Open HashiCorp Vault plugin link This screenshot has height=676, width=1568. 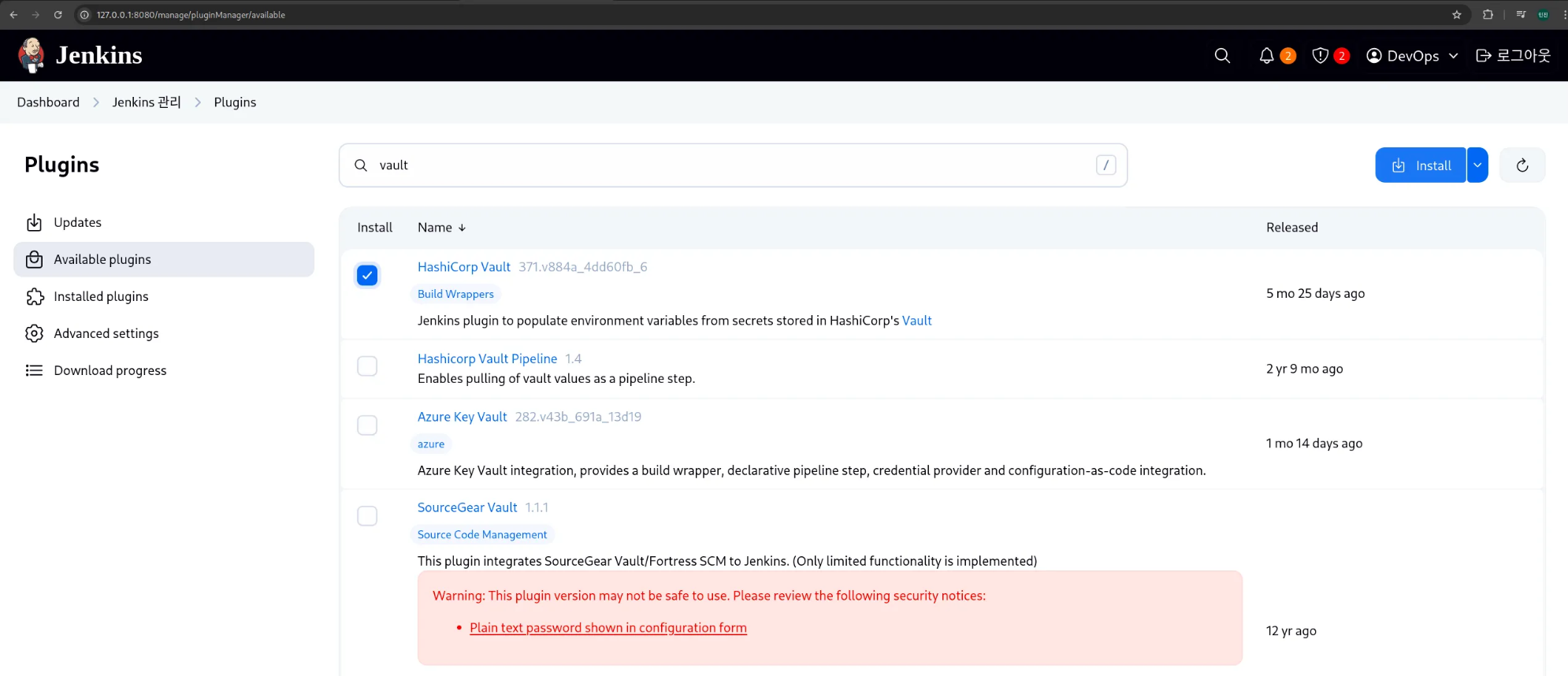(x=464, y=267)
